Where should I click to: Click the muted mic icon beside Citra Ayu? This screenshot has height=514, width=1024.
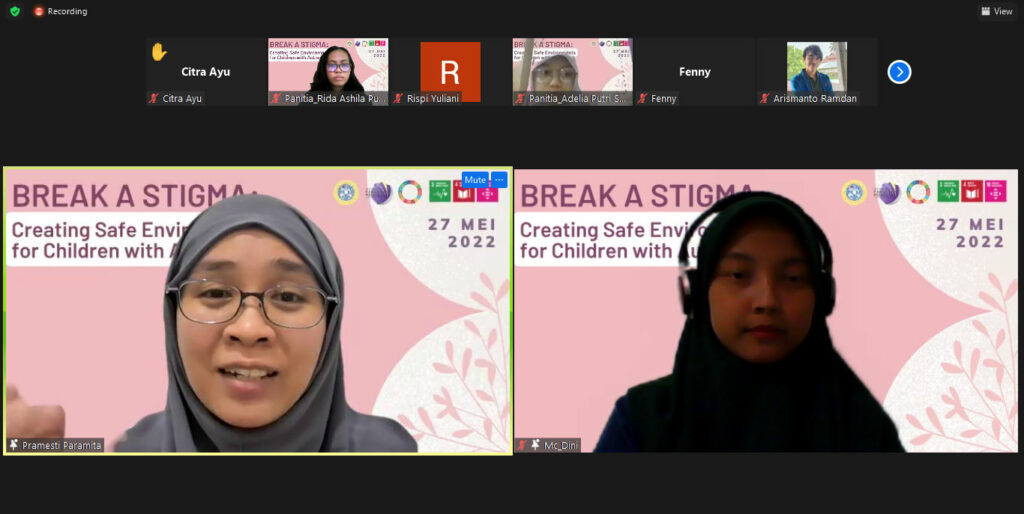pyautogui.click(x=154, y=99)
